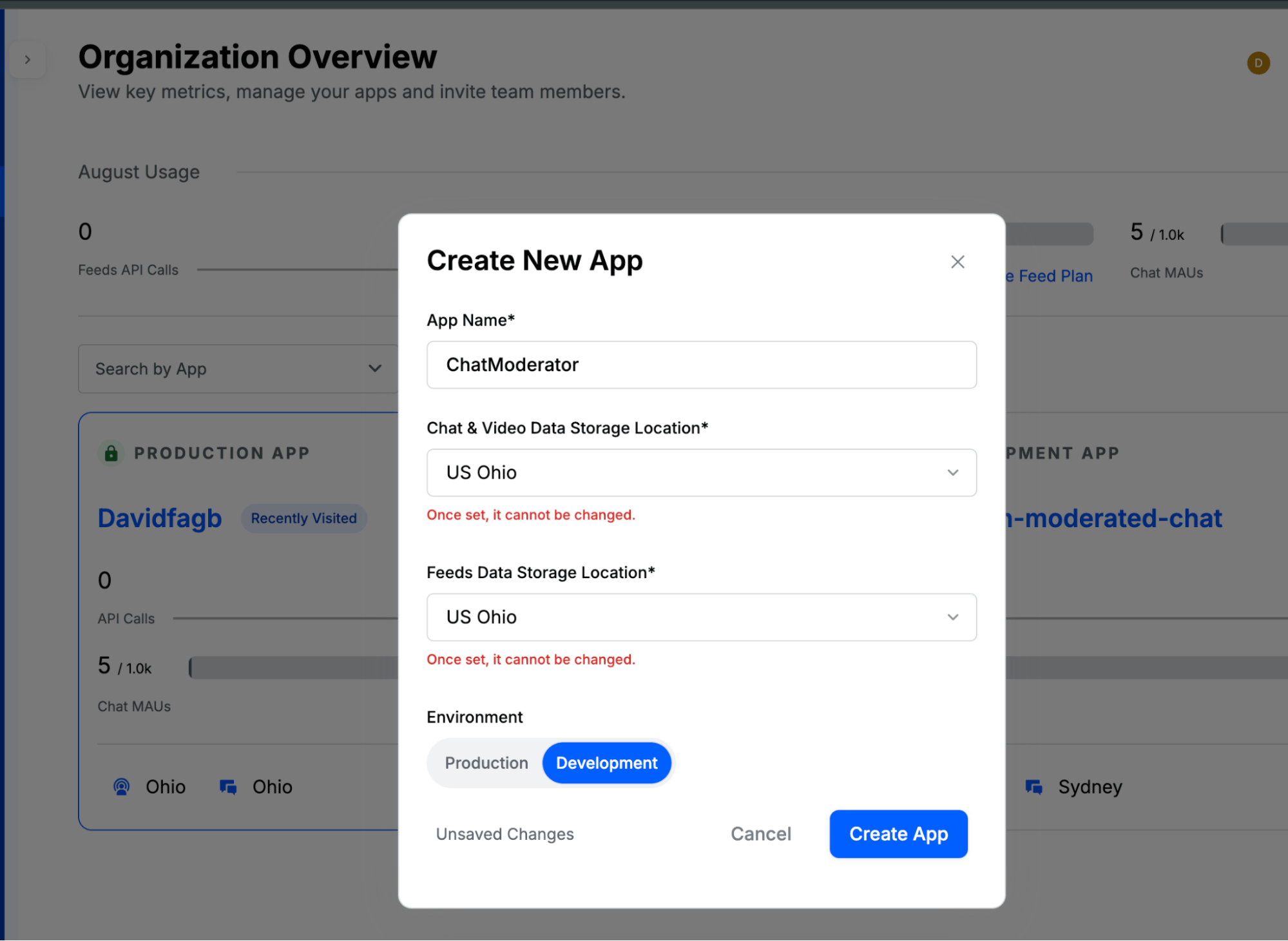Image resolution: width=1288 pixels, height=941 pixels.
Task: Expand the sidebar with chevron arrow
Action: 28,60
